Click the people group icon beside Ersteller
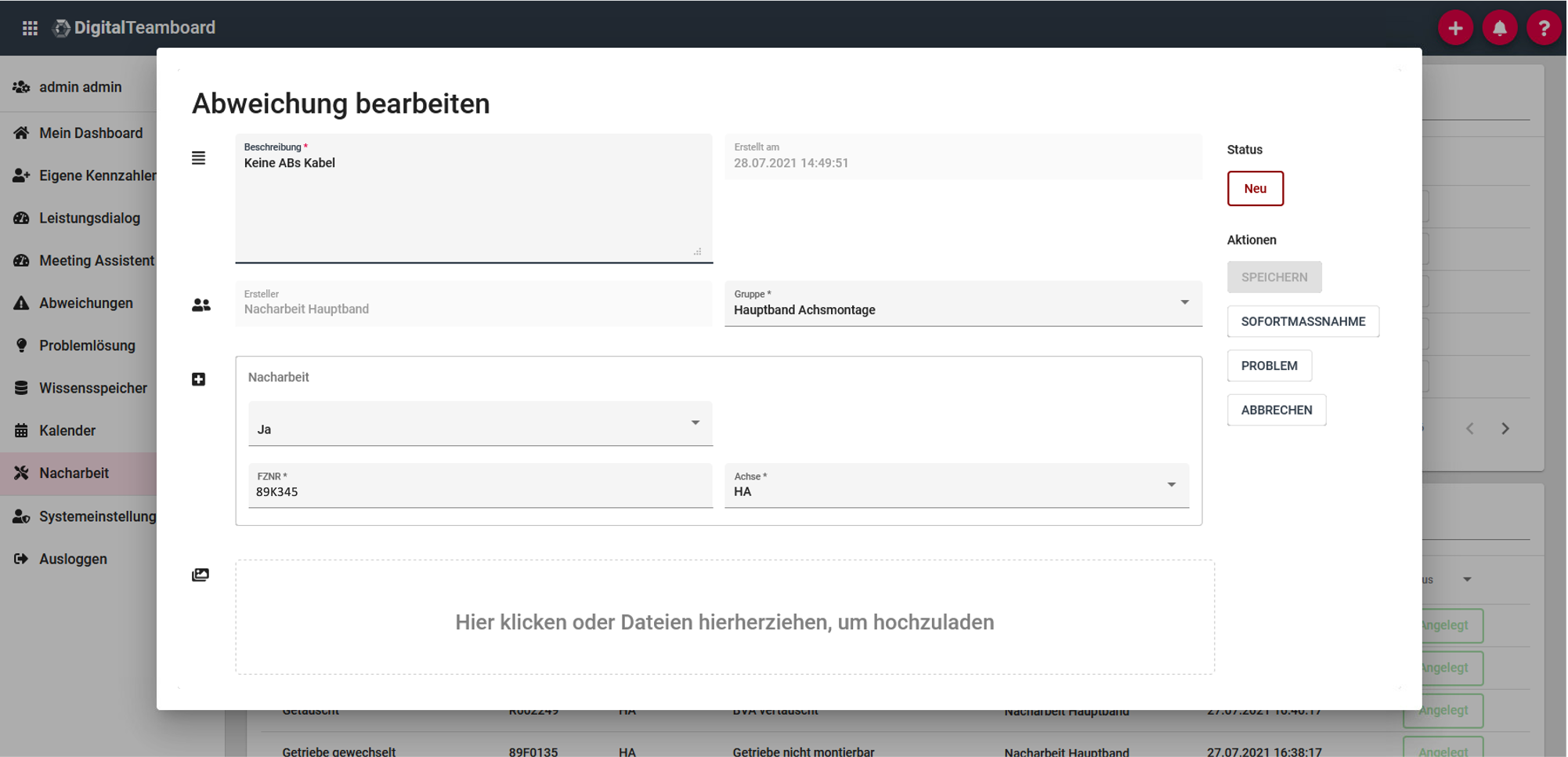This screenshot has width=1568, height=757. click(x=201, y=305)
